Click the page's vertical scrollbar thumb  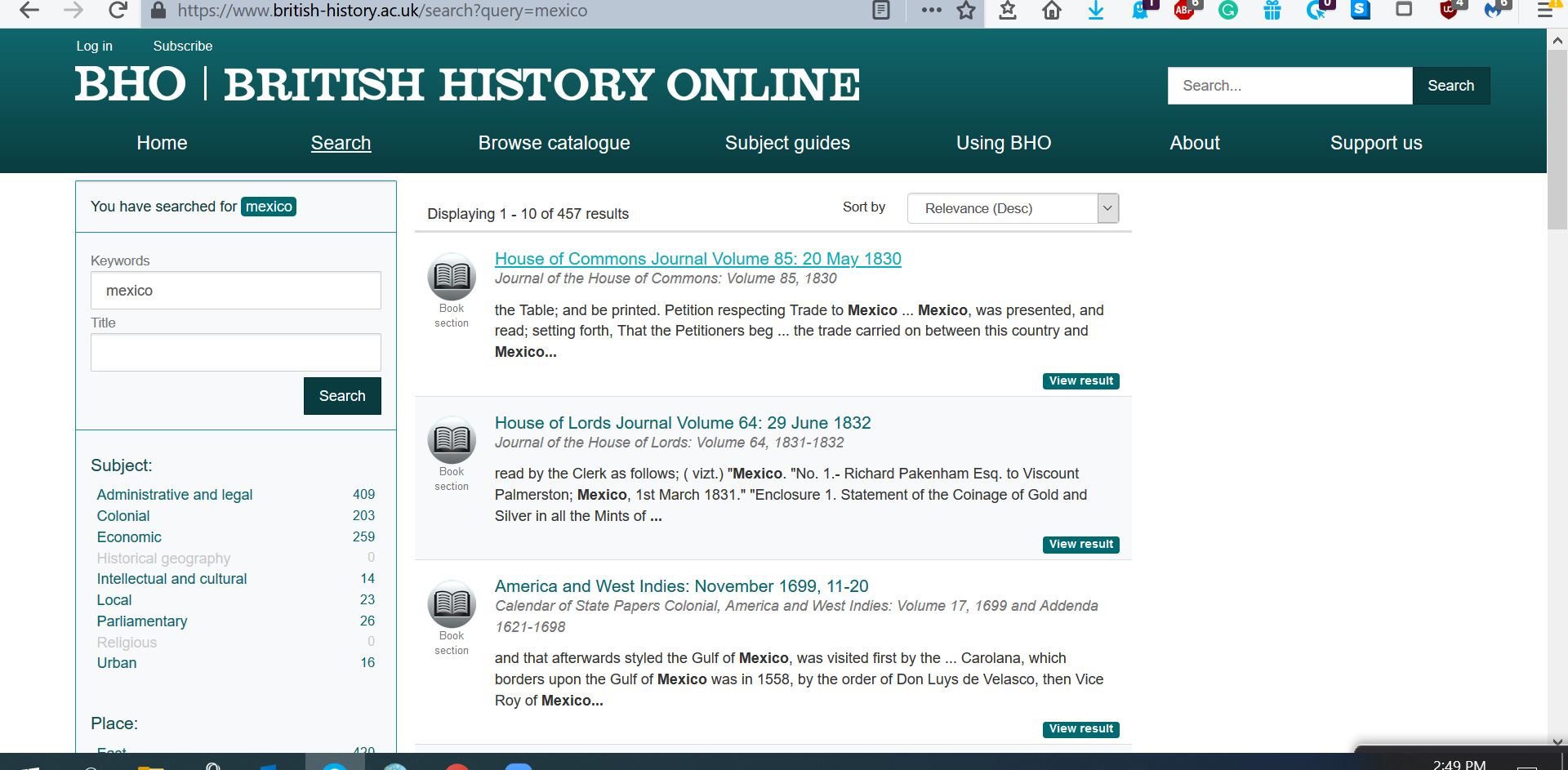(1557, 139)
